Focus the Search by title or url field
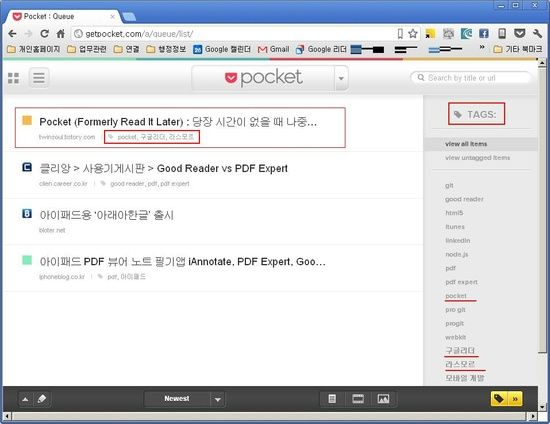Image resolution: width=550 pixels, height=424 pixels. click(471, 78)
